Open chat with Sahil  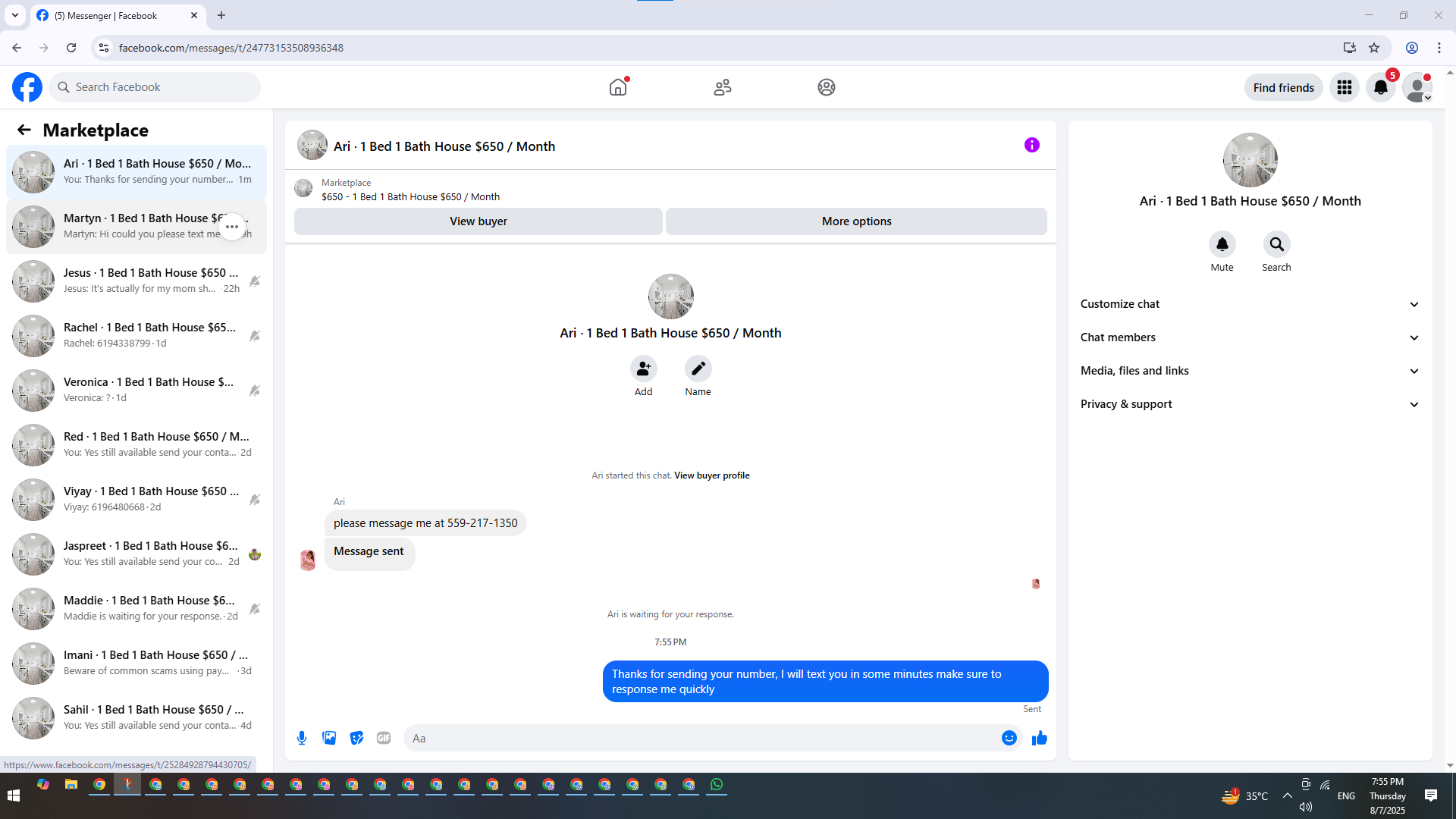point(136,718)
